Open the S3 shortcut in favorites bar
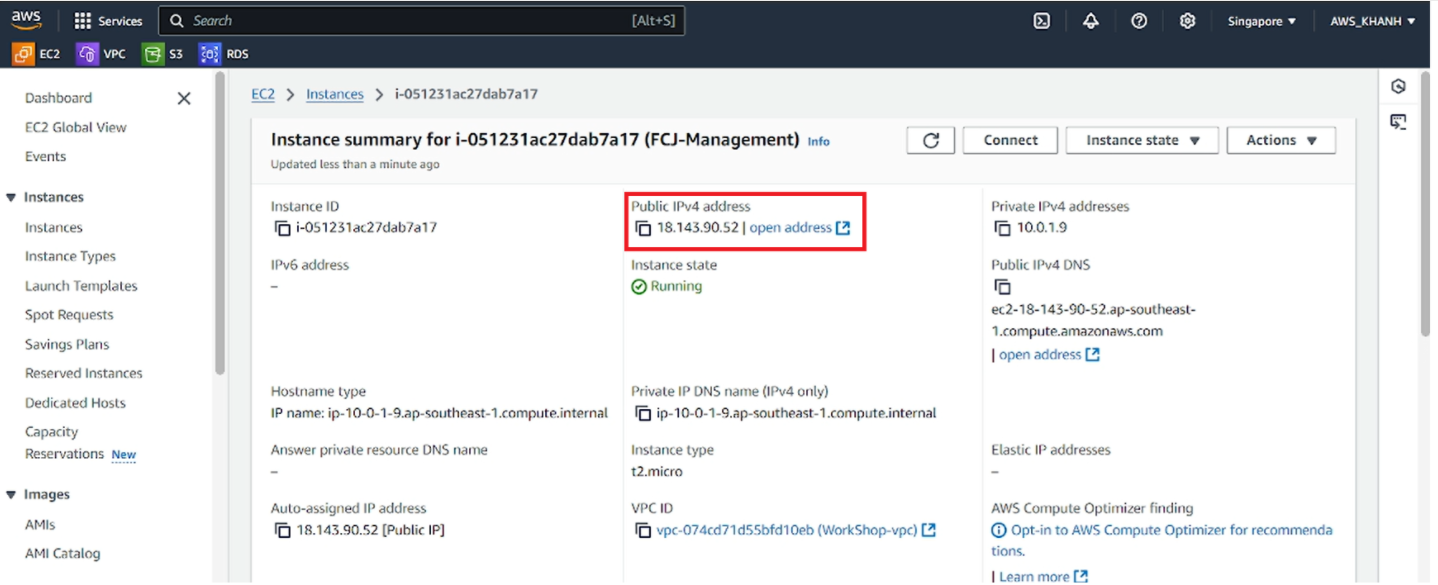The height and width of the screenshot is (585, 1438). click(x=163, y=54)
